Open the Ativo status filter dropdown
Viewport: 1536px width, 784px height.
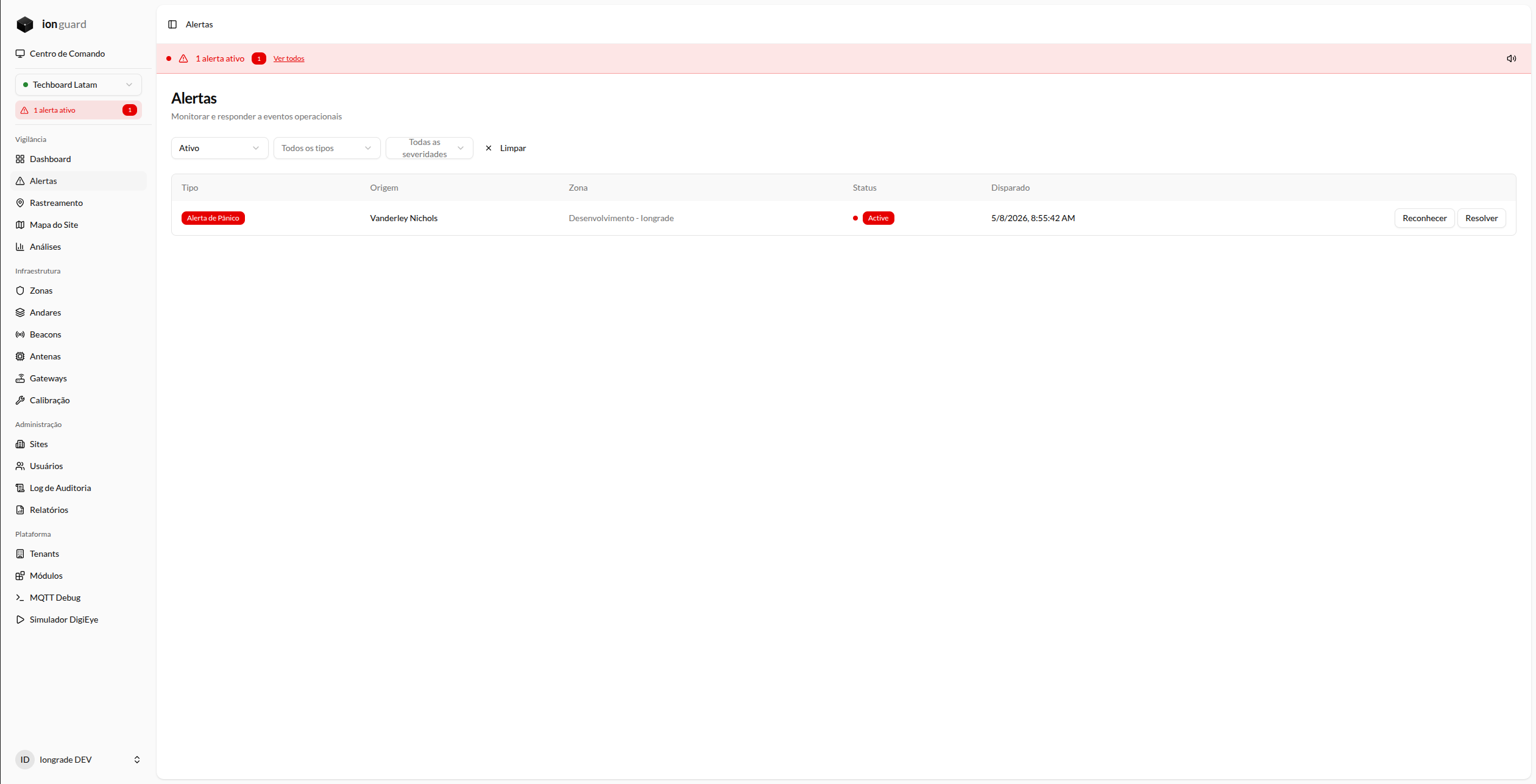[x=219, y=148]
